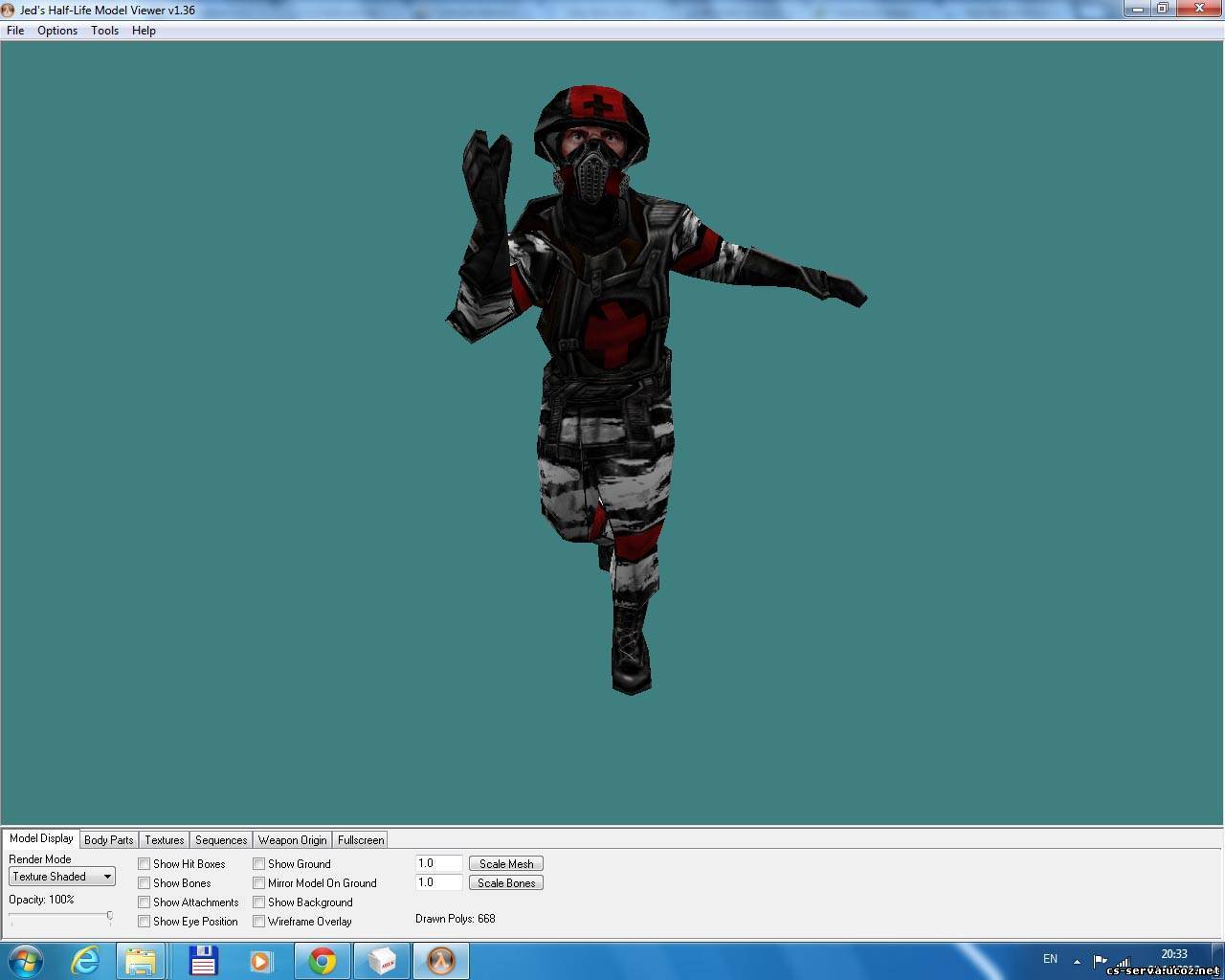
Task: Open the floppy disk app on taskbar
Action: 204,961
